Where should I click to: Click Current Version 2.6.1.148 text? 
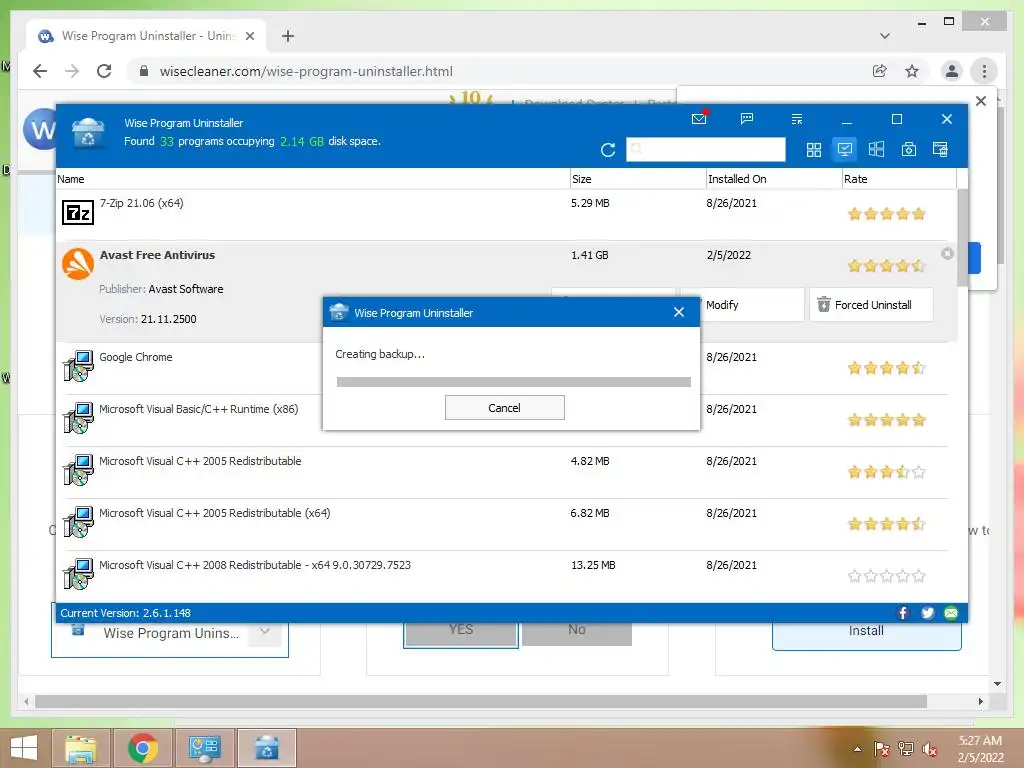click(125, 613)
